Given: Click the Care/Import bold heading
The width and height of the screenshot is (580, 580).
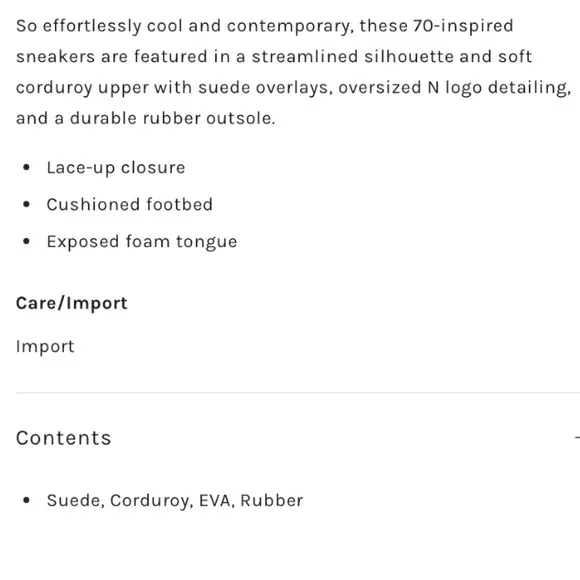Looking at the screenshot, I should (x=72, y=304).
